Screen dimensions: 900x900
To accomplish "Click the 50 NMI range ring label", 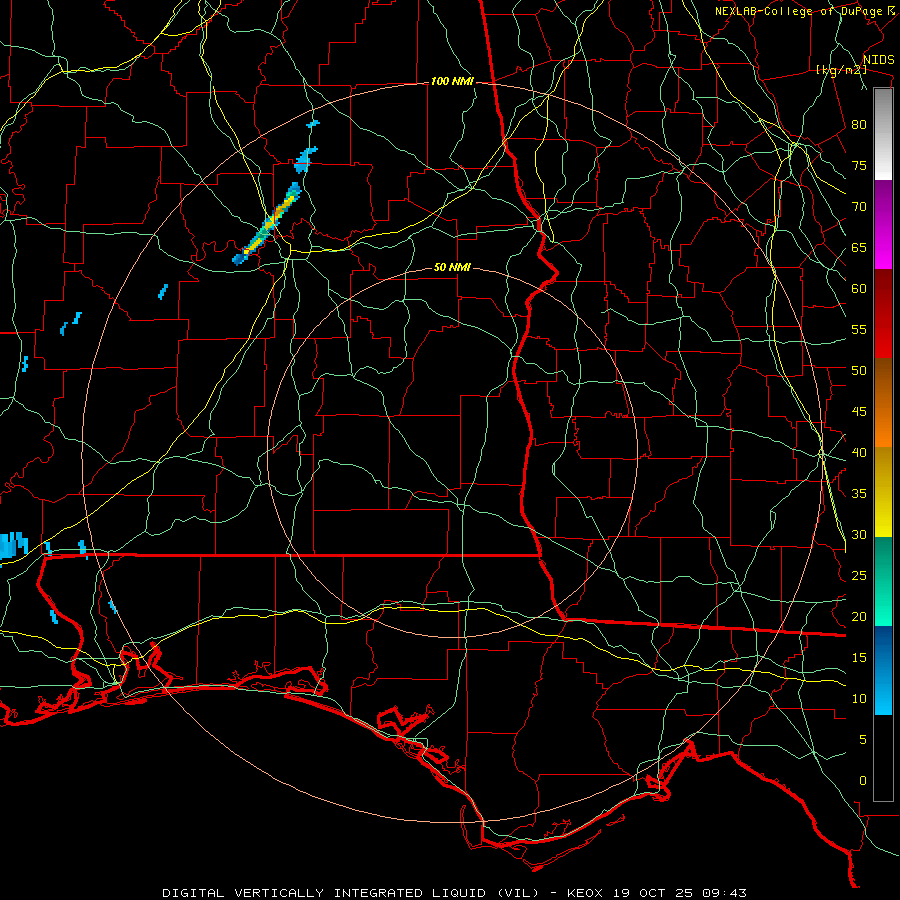I will (452, 267).
